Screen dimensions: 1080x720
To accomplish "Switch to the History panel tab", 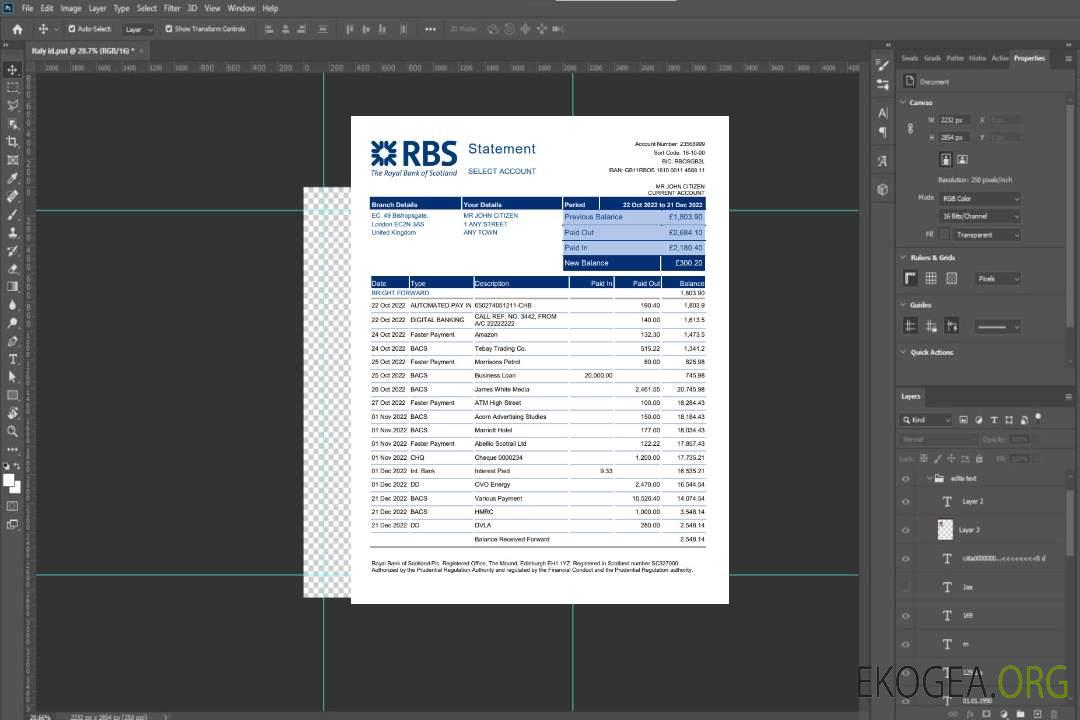I will (x=977, y=58).
